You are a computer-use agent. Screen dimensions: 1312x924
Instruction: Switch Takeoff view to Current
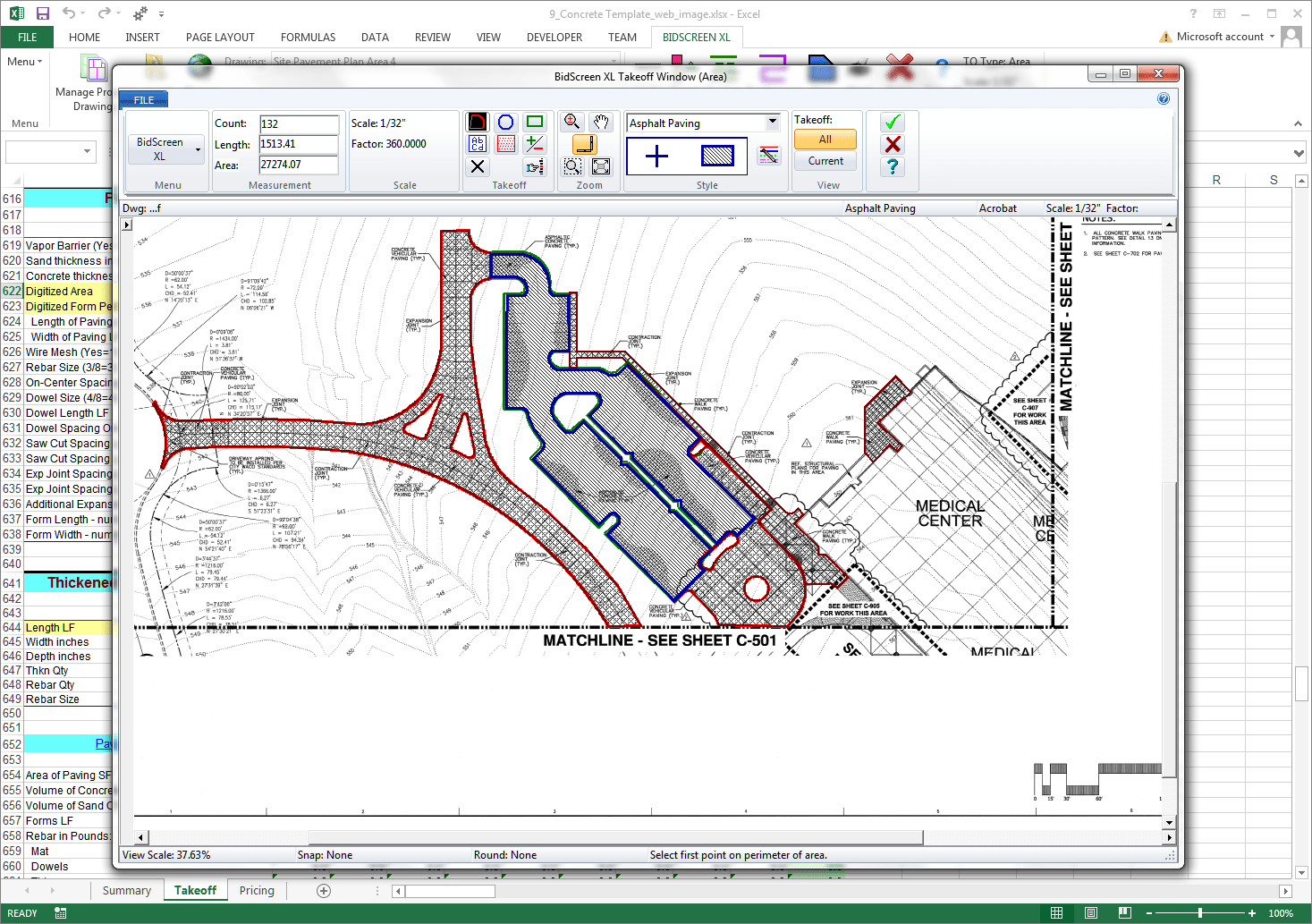(825, 160)
